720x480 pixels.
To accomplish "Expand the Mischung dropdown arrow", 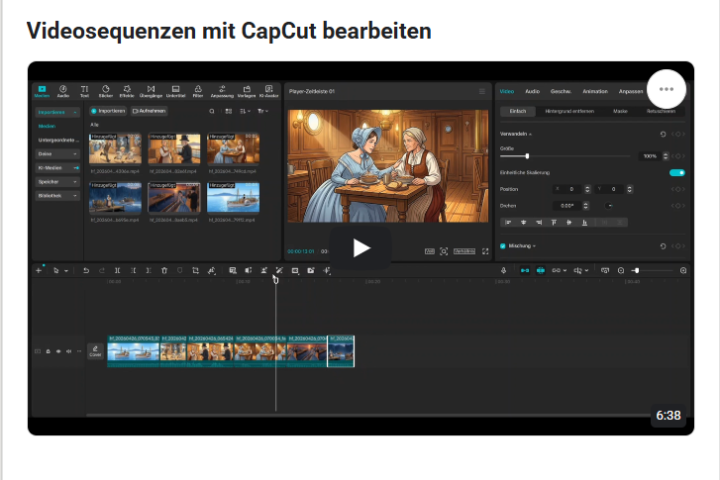I will pyautogui.click(x=534, y=246).
